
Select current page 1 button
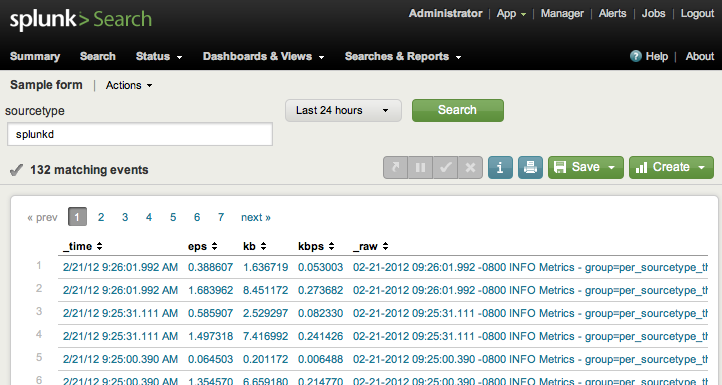(77, 217)
